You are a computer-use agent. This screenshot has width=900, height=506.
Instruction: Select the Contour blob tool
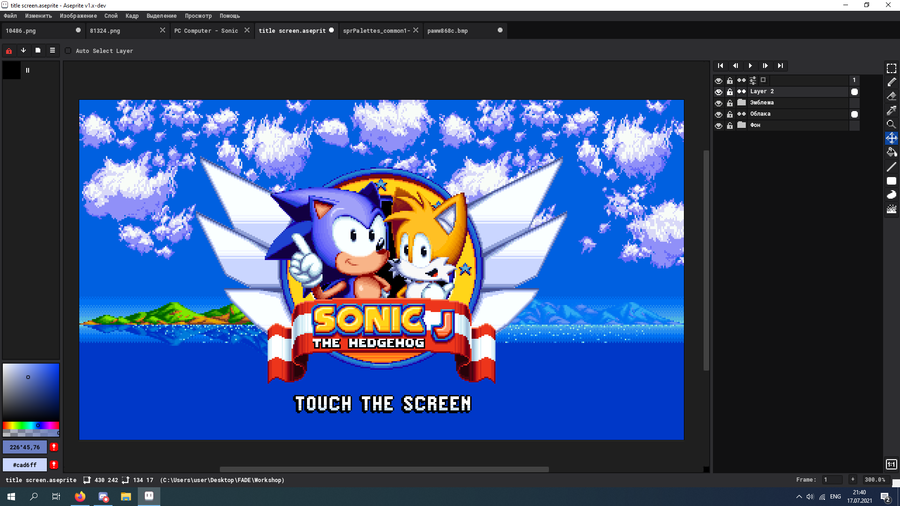[x=891, y=195]
